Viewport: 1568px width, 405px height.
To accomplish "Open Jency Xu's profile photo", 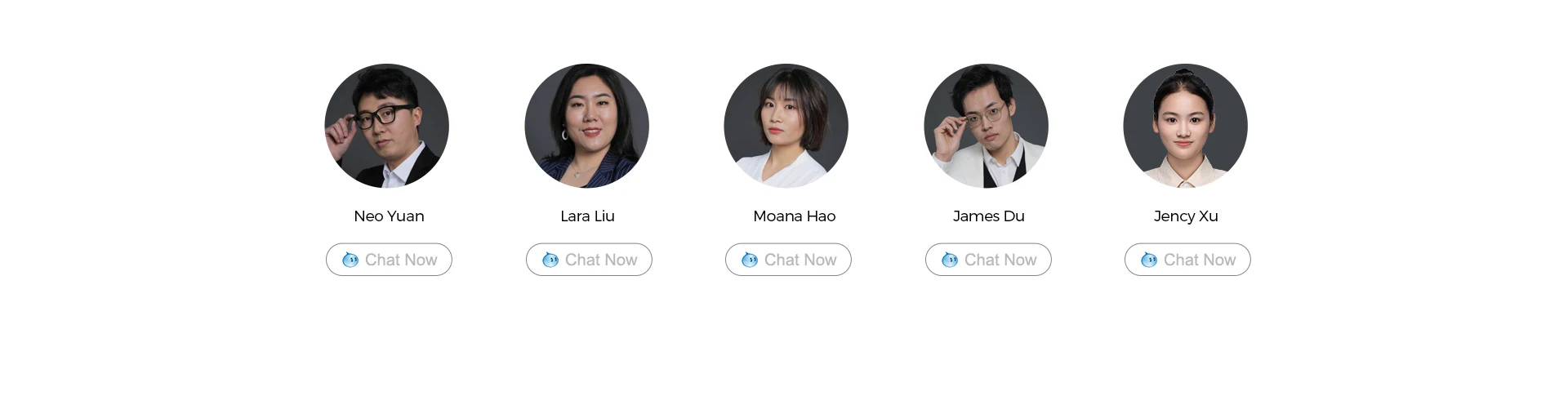I will [1186, 126].
